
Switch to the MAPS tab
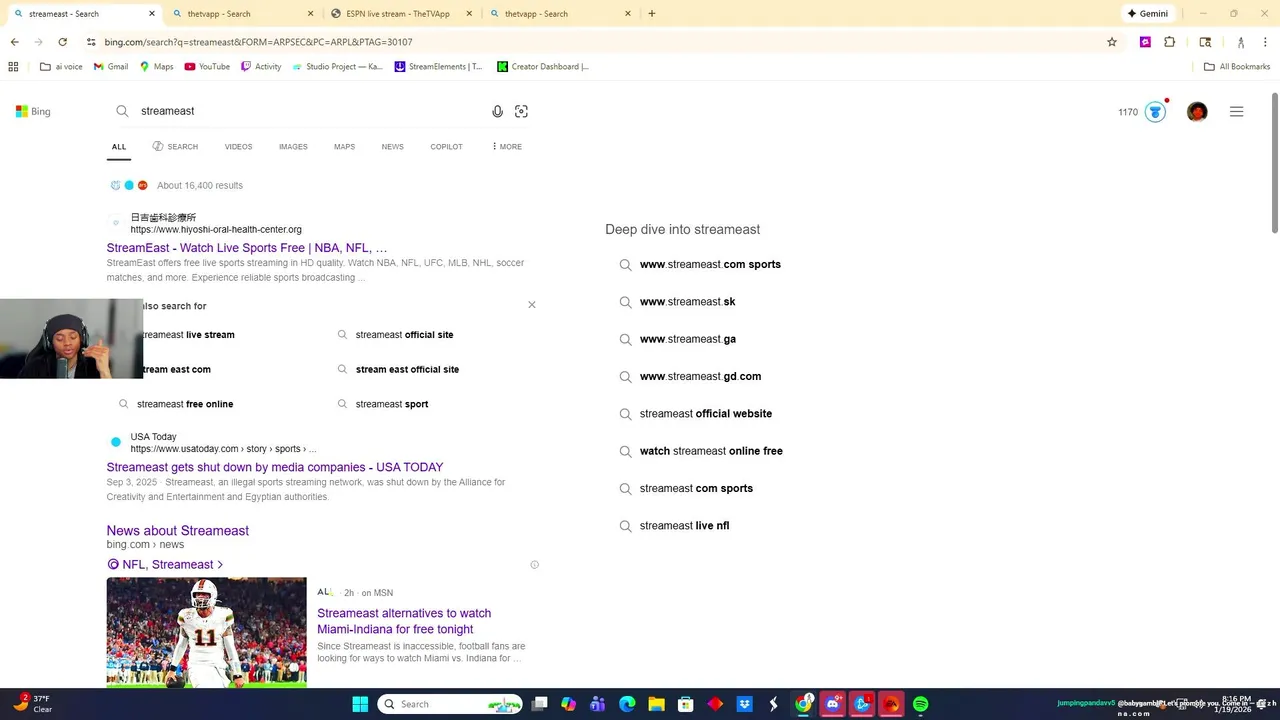point(344,147)
